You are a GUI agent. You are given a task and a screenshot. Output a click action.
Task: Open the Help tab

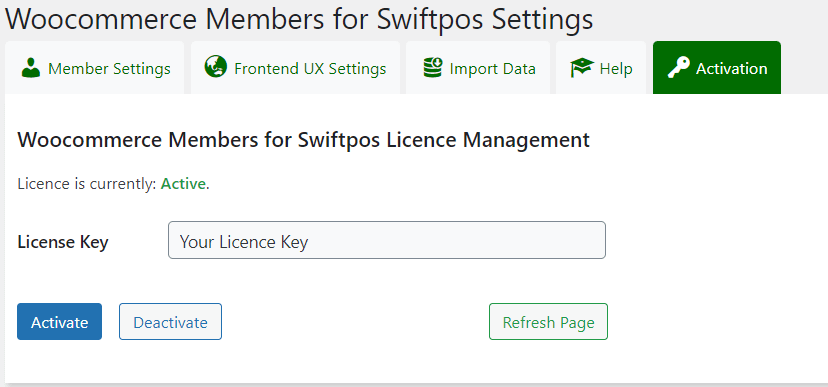point(601,68)
